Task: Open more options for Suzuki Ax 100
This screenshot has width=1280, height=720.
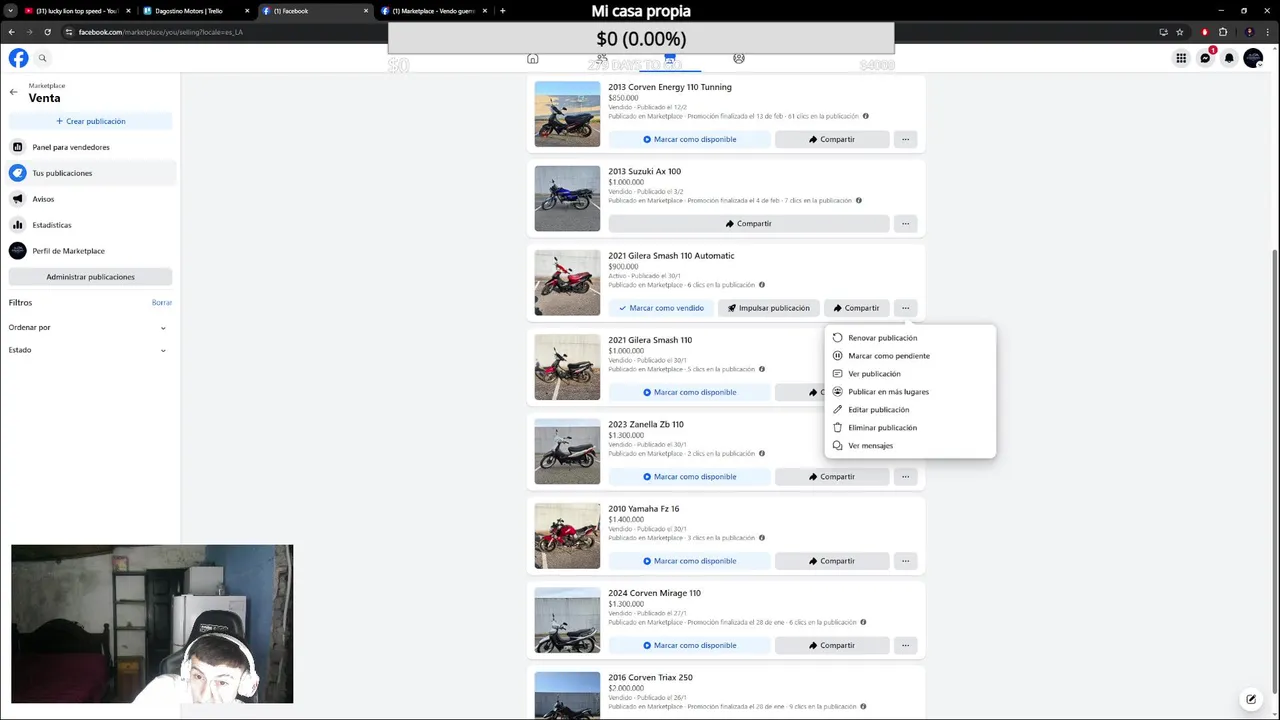Action: click(905, 223)
